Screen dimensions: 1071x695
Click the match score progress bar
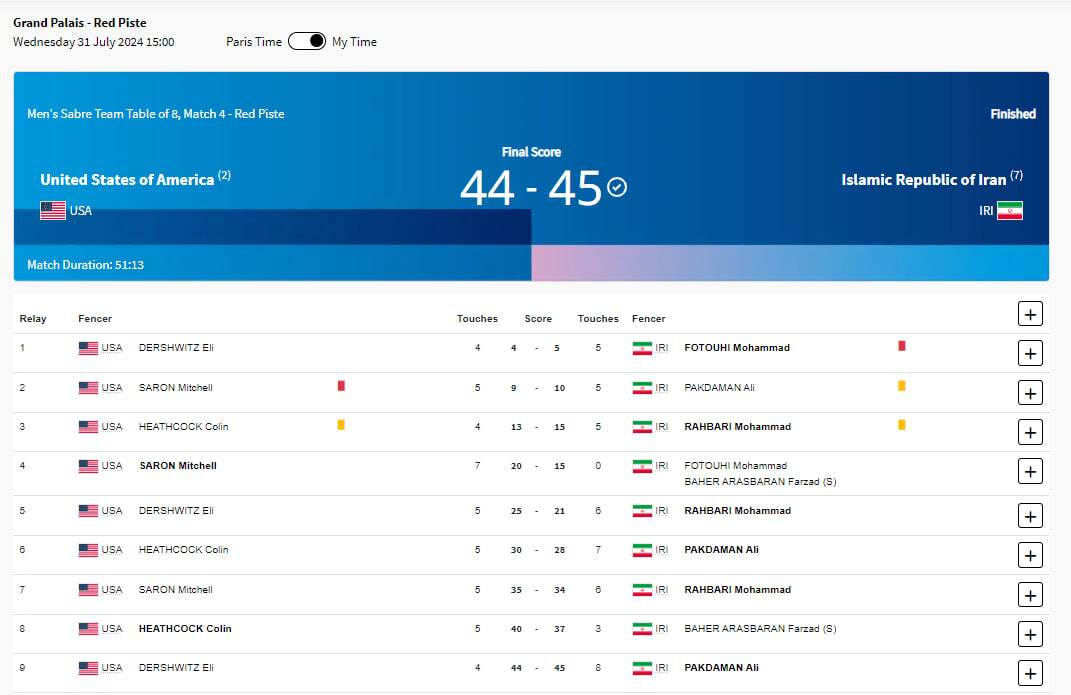(x=531, y=262)
